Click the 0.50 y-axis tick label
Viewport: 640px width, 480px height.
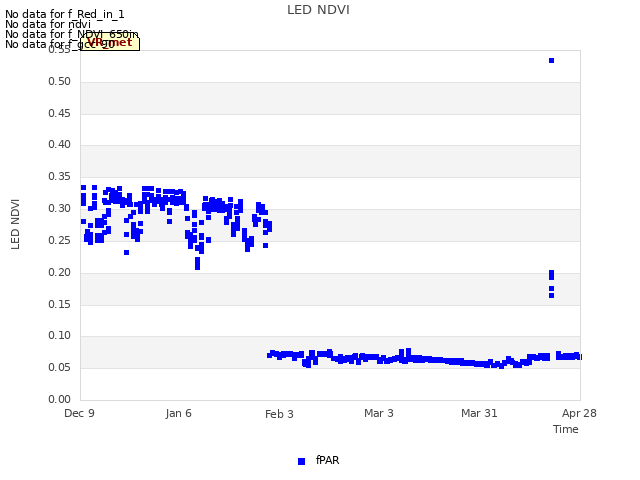point(60,81)
